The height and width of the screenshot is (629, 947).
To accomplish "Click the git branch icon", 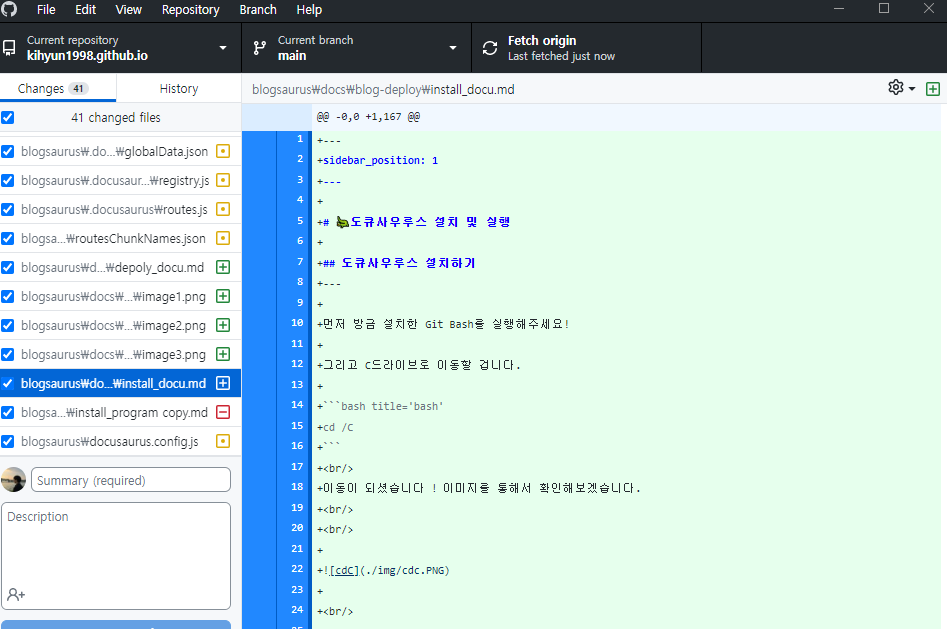I will (x=260, y=48).
